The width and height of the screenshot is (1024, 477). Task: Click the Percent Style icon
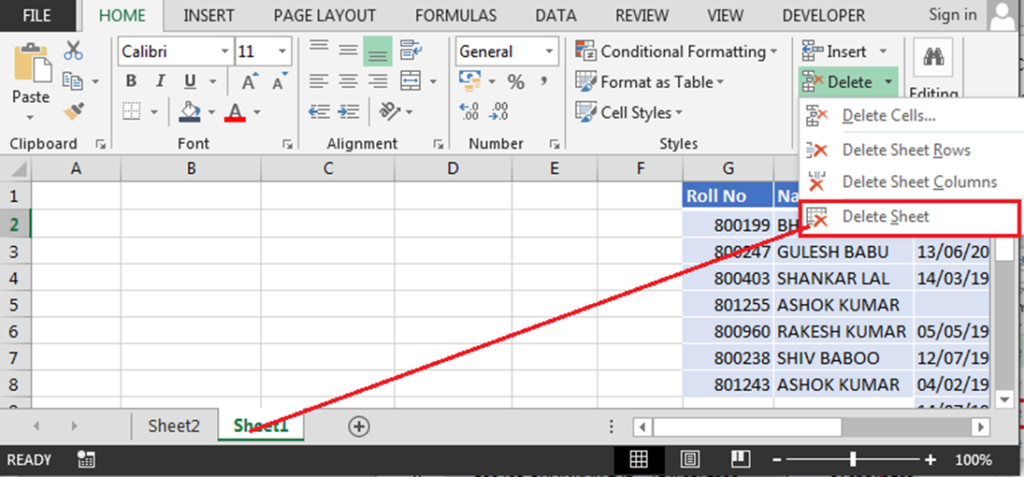click(516, 82)
